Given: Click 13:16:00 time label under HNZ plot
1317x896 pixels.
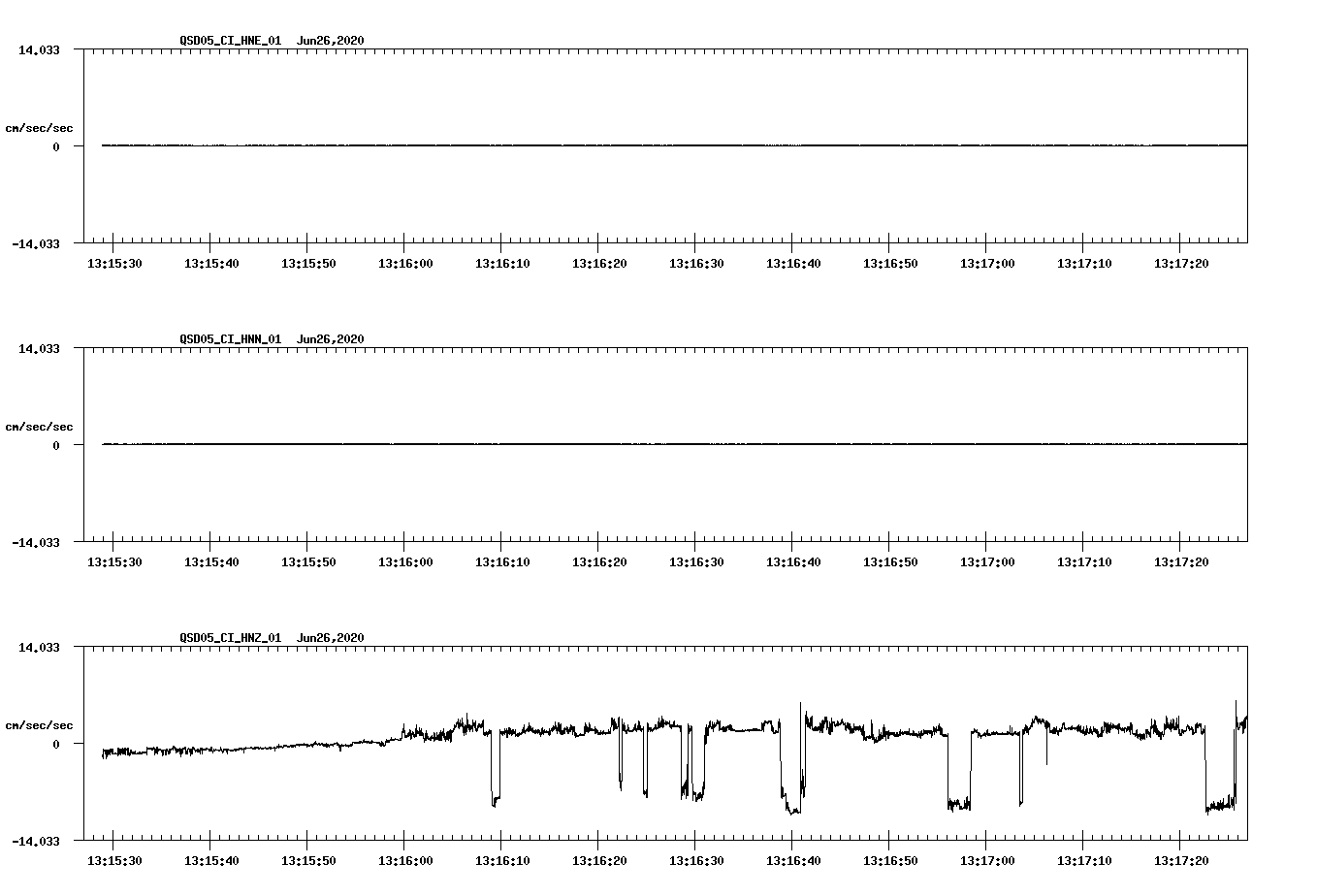Looking at the screenshot, I should pos(405,861).
